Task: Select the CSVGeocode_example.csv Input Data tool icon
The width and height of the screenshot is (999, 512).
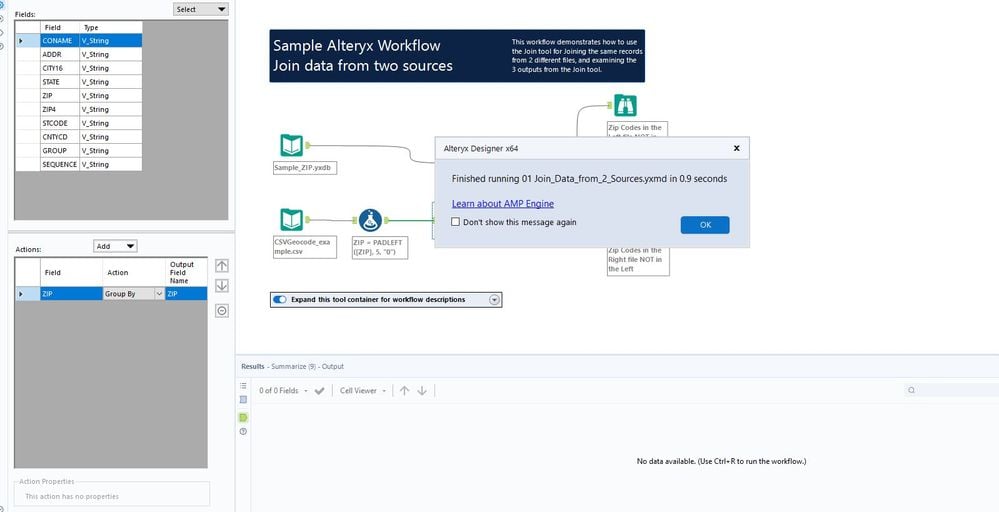Action: coord(292,220)
